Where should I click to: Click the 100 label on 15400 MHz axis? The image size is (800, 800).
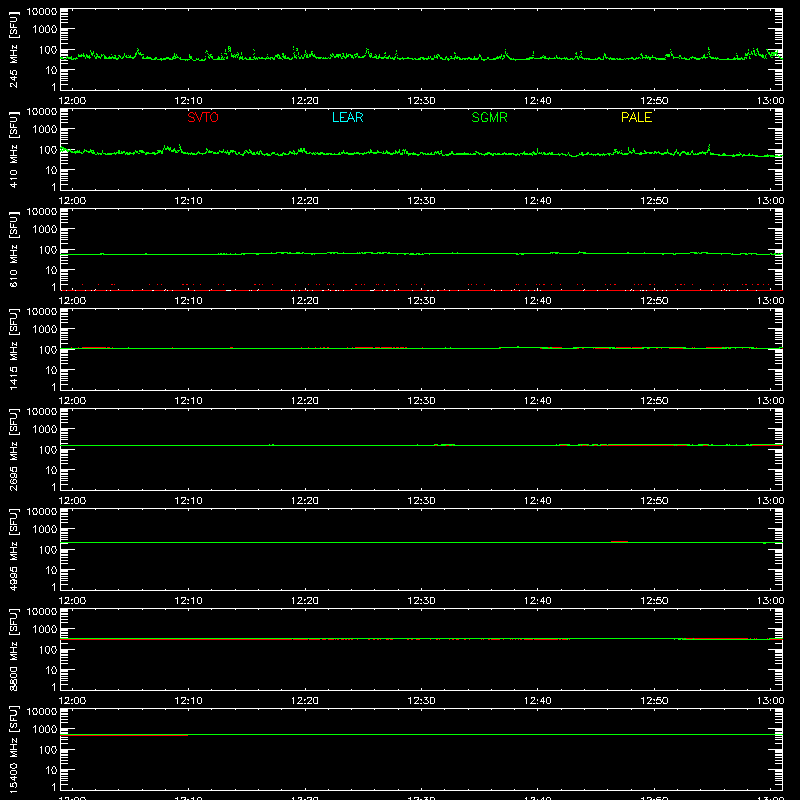(x=48, y=750)
